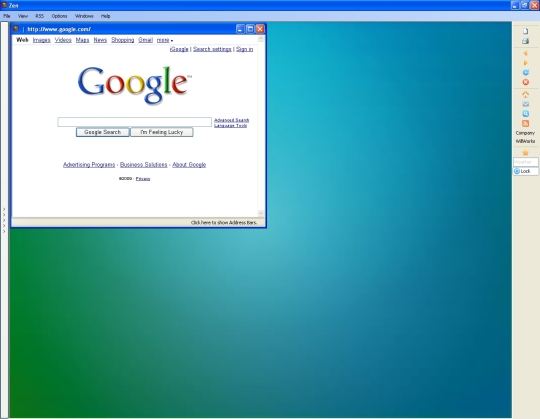
Task: Open the Language Tools link
Action: 230,126
